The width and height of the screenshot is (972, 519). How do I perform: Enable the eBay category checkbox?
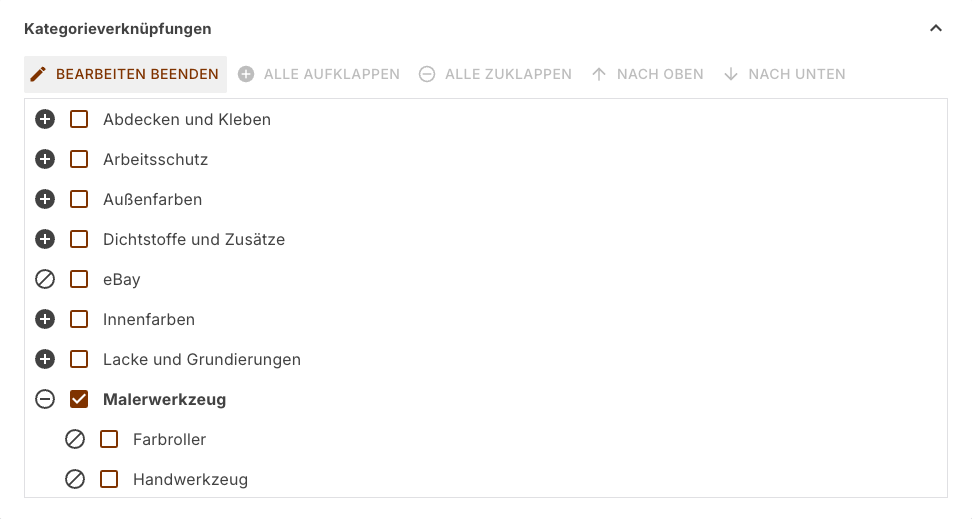coord(79,280)
